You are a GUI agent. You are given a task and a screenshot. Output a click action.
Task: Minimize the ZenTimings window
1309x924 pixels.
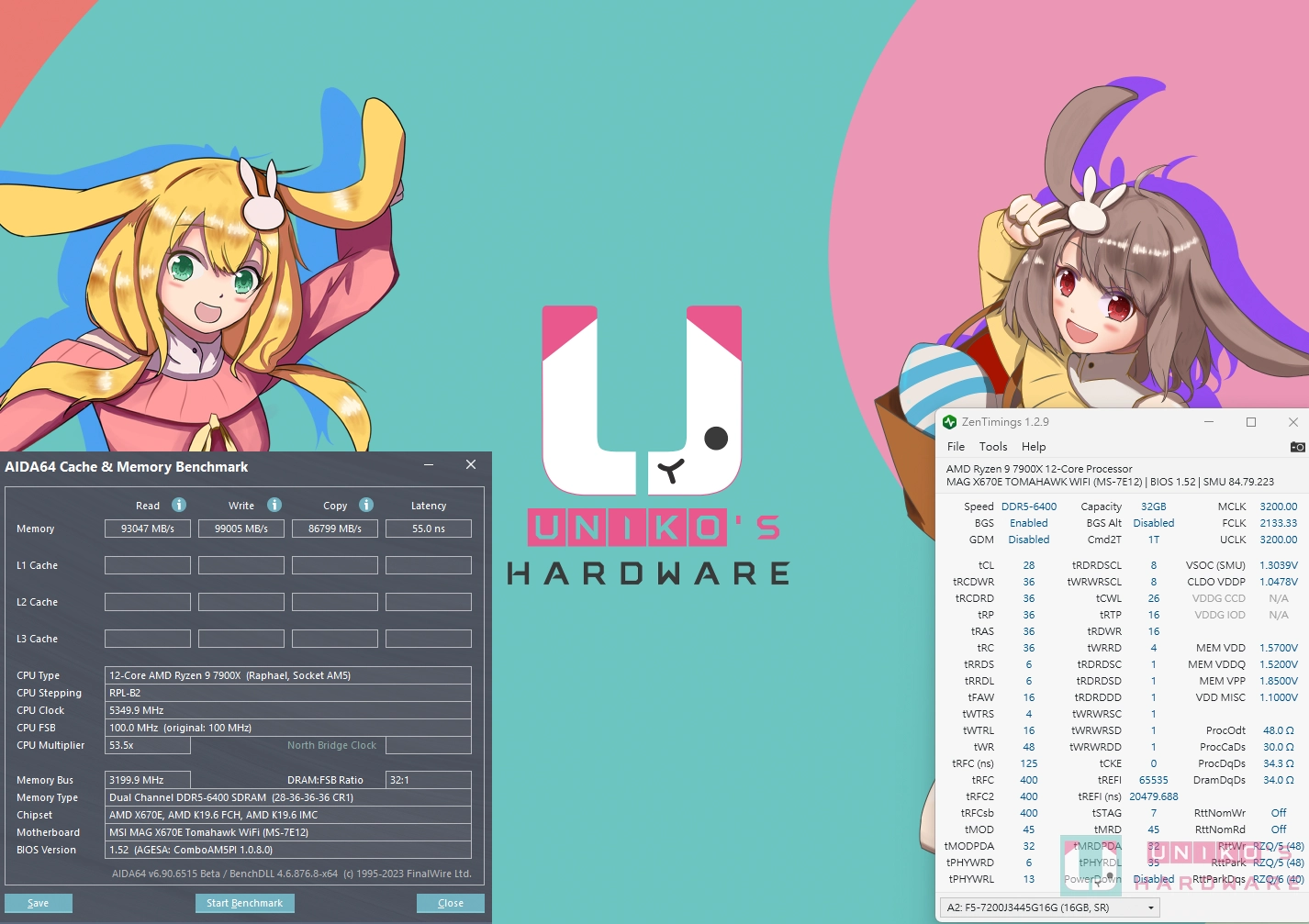point(1209,422)
